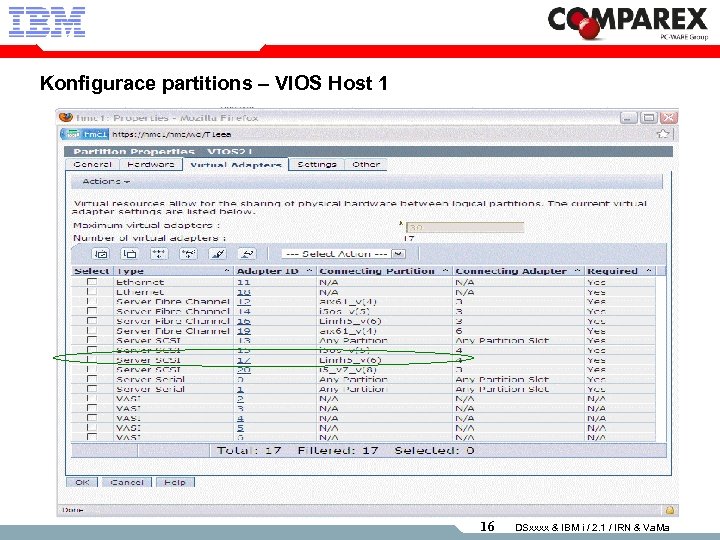Click the OK button
Image resolution: width=720 pixels, height=540 pixels.
click(x=82, y=482)
